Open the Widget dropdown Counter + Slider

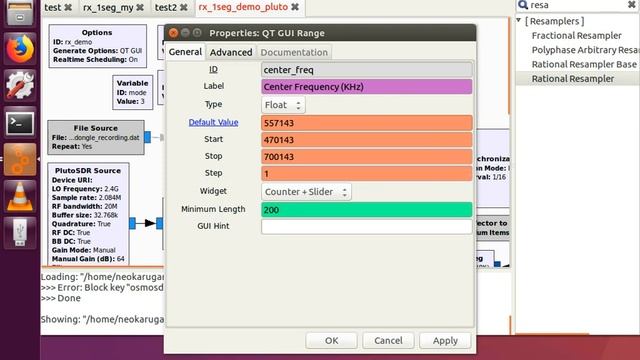pos(306,191)
